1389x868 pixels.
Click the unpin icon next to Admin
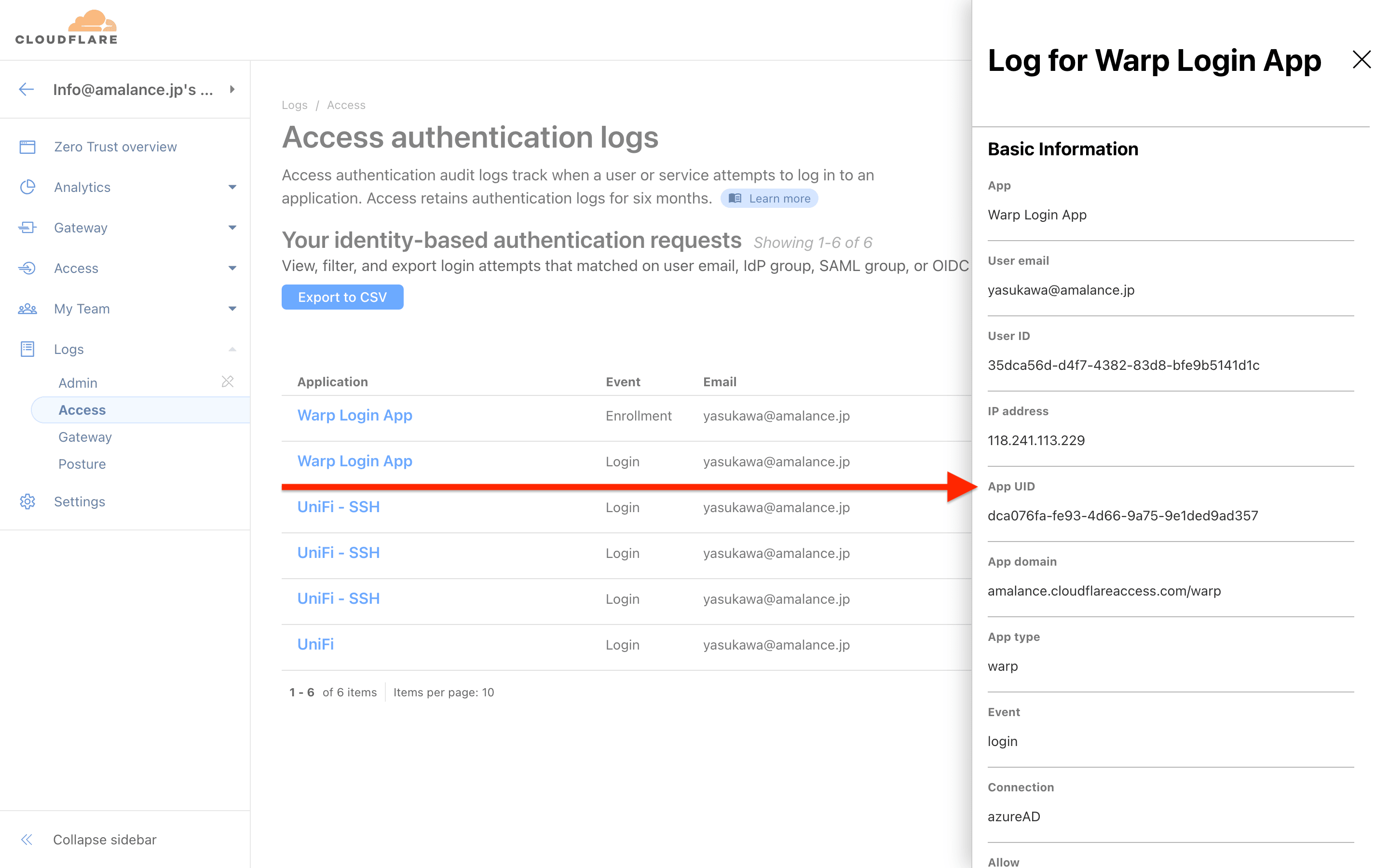click(228, 382)
